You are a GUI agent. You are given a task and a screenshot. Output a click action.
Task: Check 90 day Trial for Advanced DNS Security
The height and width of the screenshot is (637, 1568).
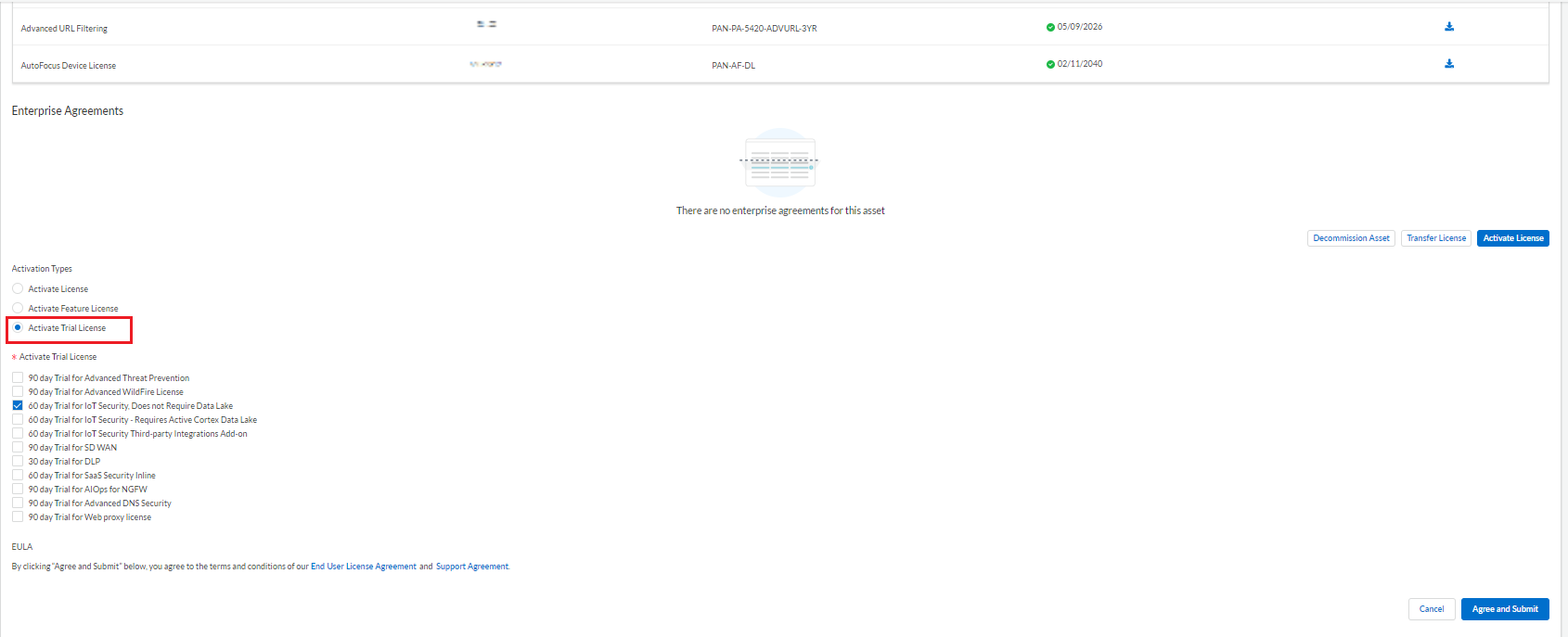pos(18,503)
